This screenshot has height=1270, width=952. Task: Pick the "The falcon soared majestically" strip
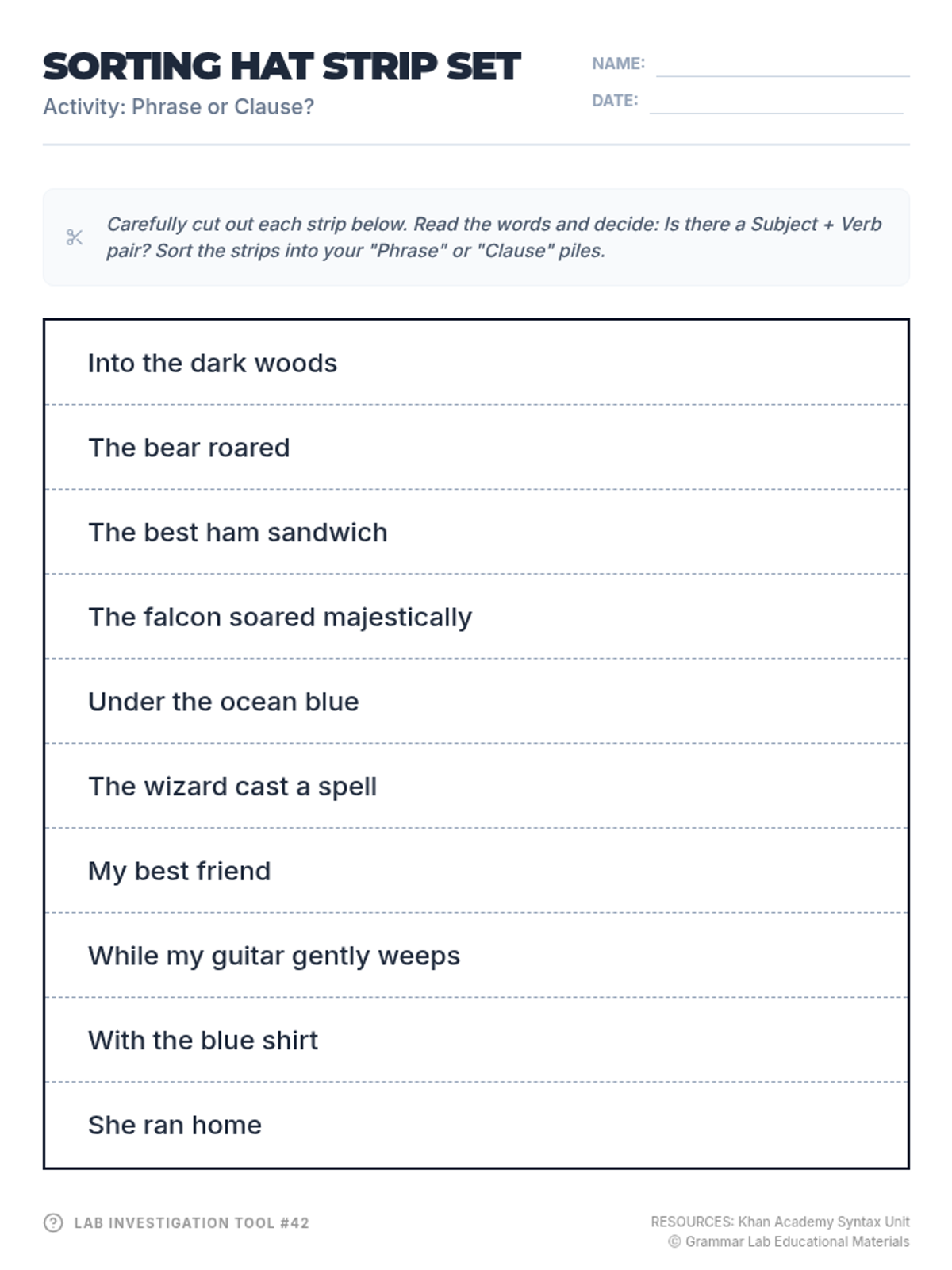click(x=476, y=617)
